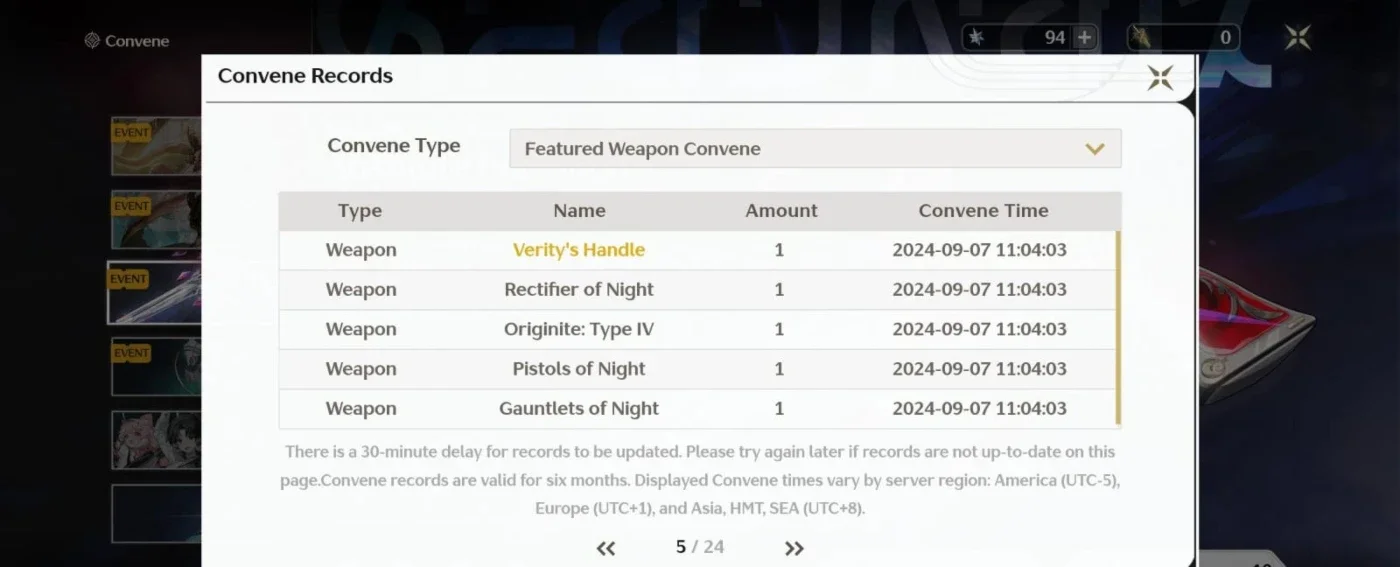
Task: Click the Convene logo icon top-left
Action: click(x=92, y=41)
